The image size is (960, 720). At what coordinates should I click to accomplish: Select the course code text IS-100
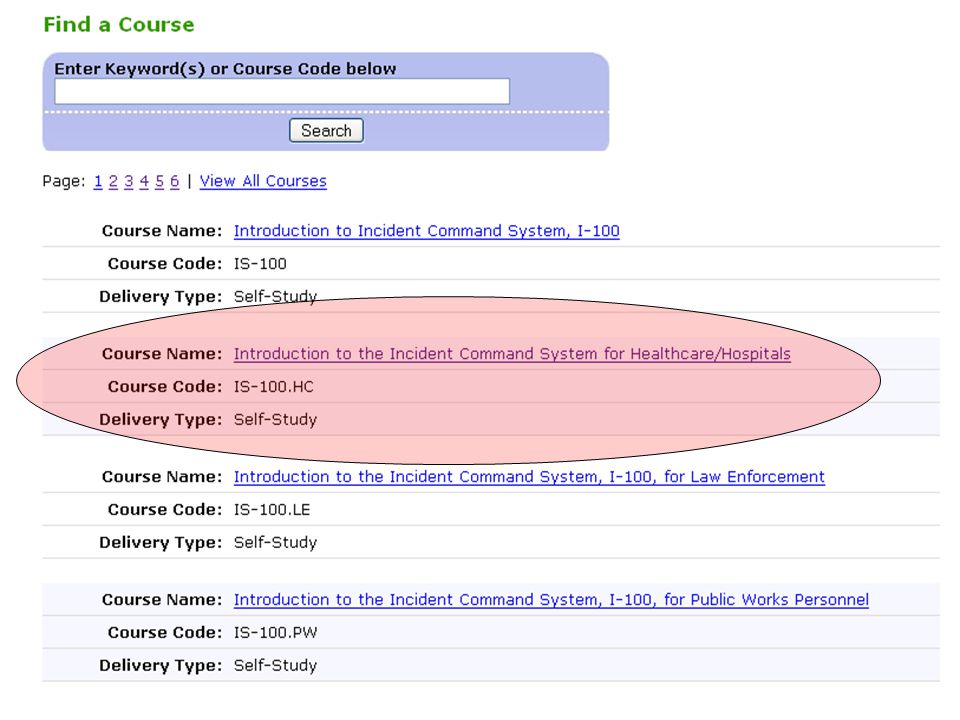(x=260, y=264)
